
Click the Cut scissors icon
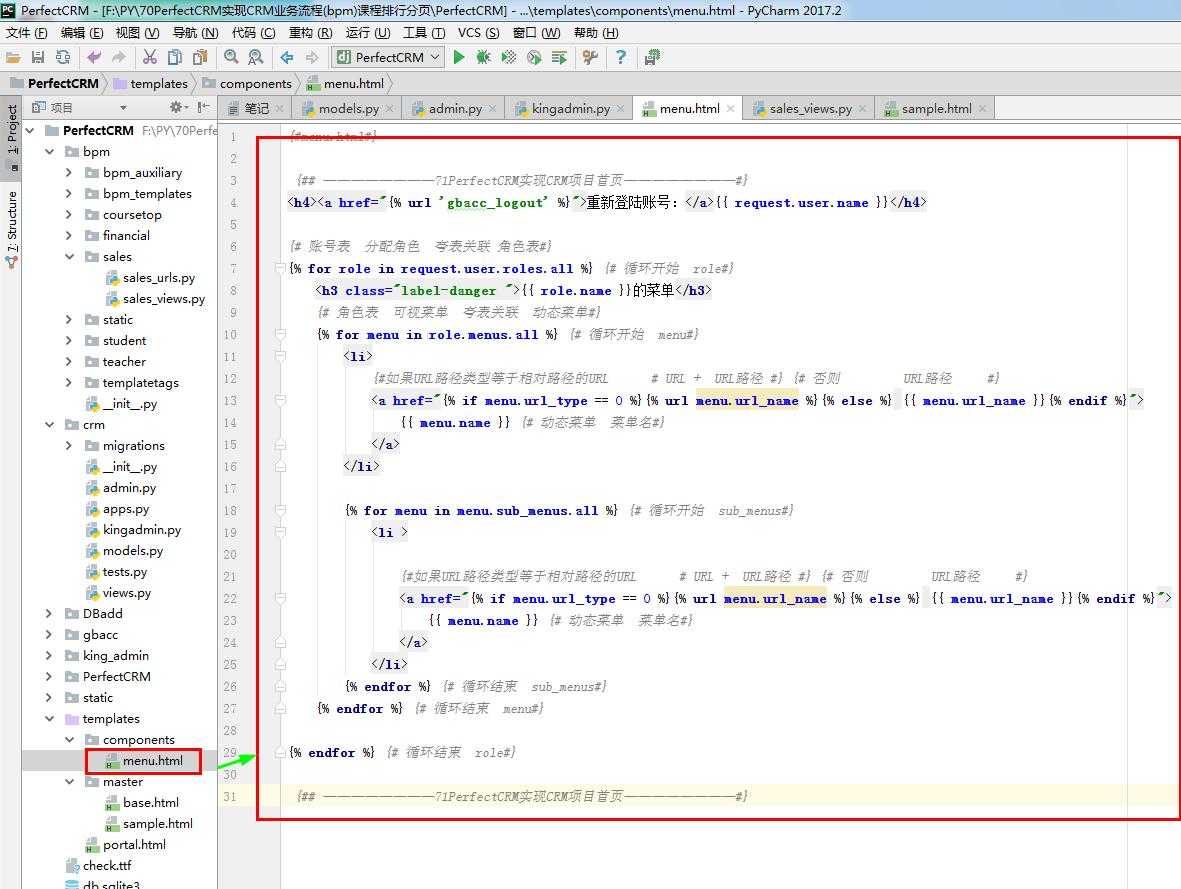150,57
